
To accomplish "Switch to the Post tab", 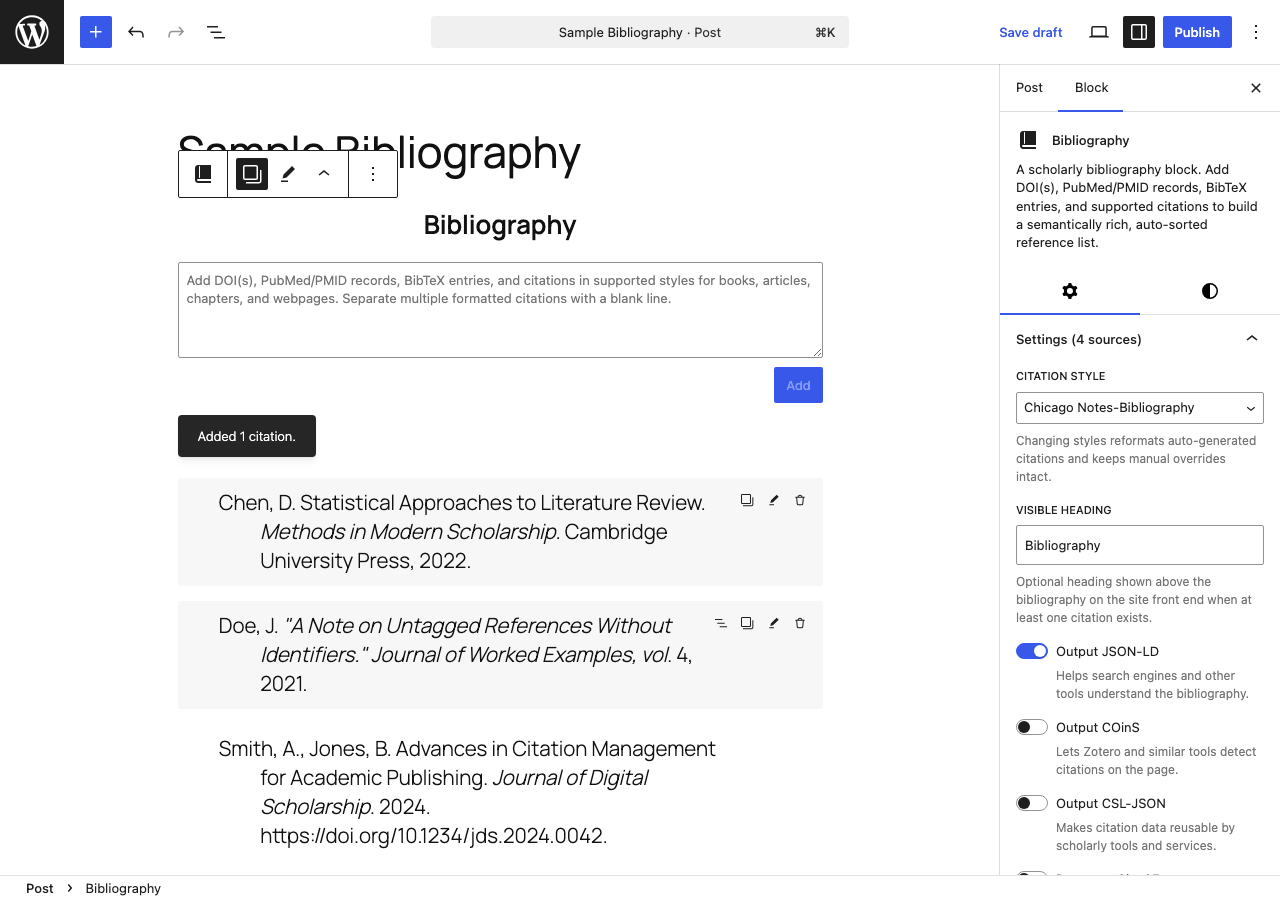I will click(x=1029, y=88).
